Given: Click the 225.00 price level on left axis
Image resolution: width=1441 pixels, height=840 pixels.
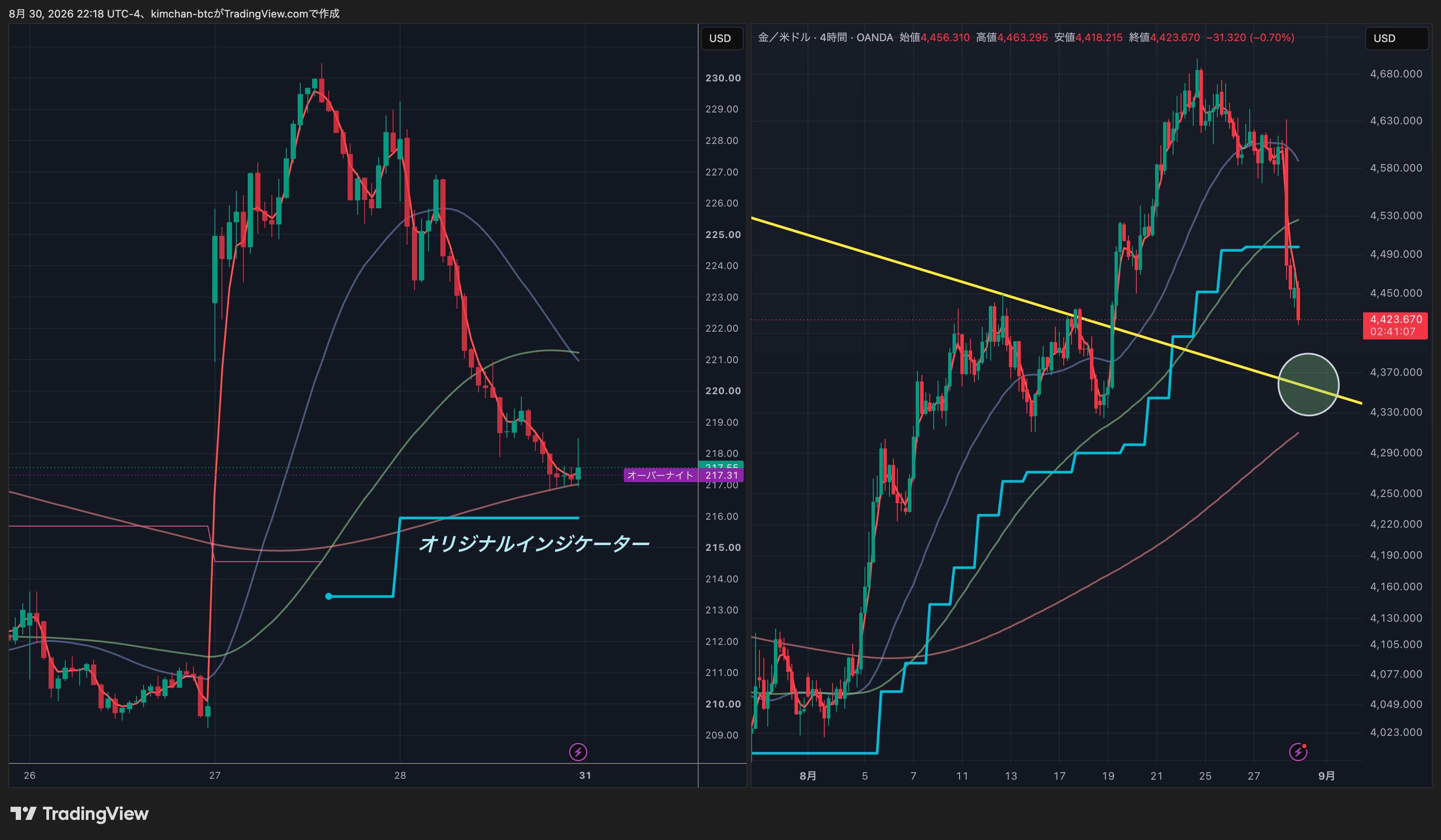Looking at the screenshot, I should [x=723, y=234].
